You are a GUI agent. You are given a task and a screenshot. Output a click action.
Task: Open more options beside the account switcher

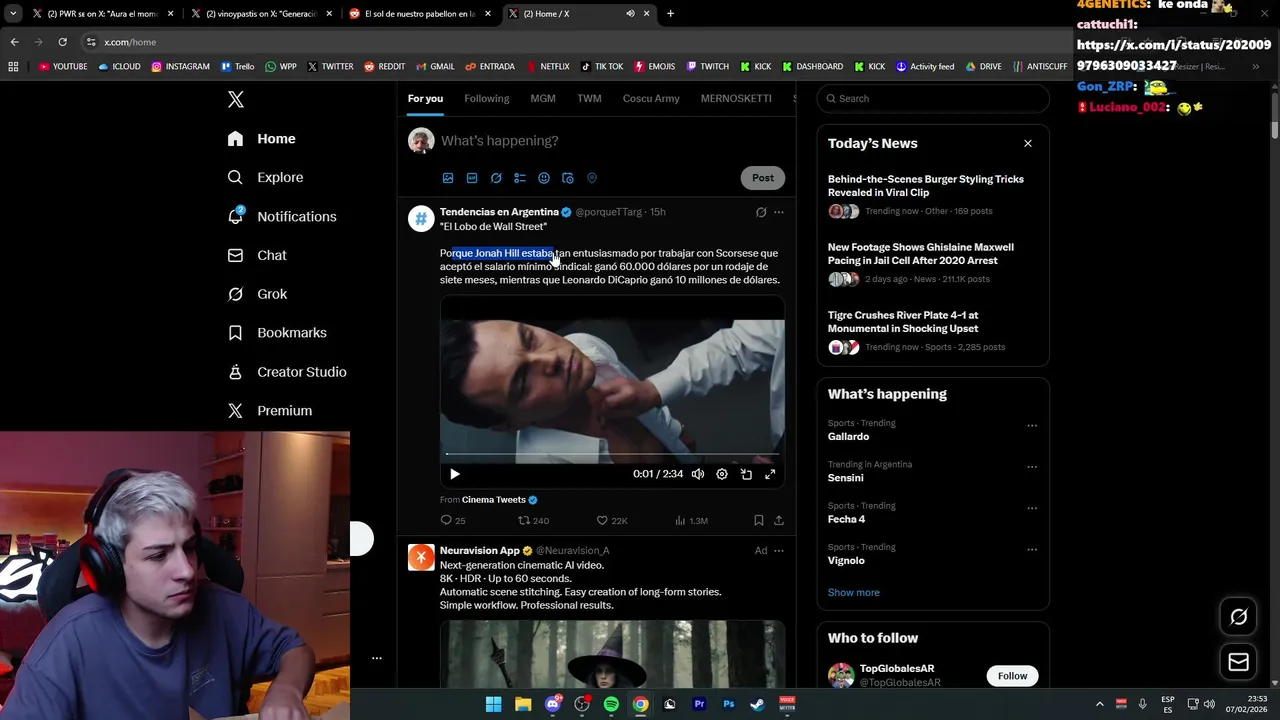click(x=376, y=658)
